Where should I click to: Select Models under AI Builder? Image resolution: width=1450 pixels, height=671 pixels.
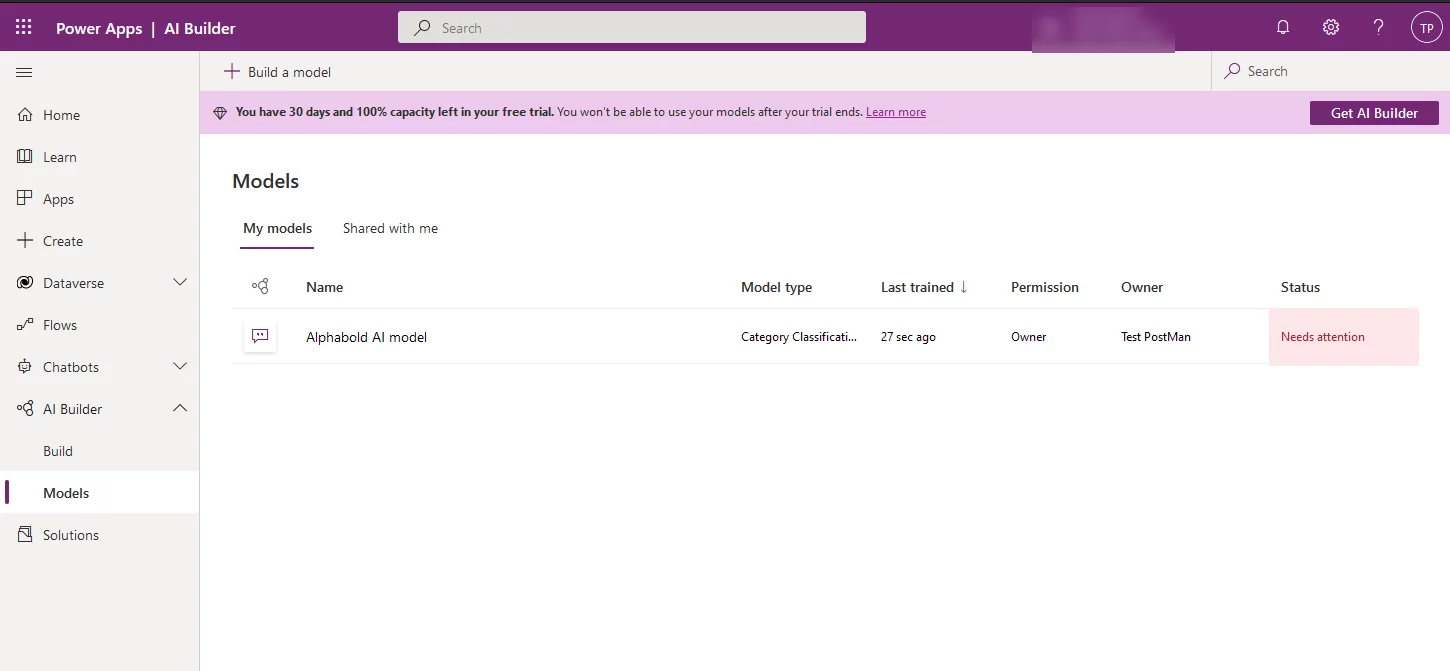point(100,493)
